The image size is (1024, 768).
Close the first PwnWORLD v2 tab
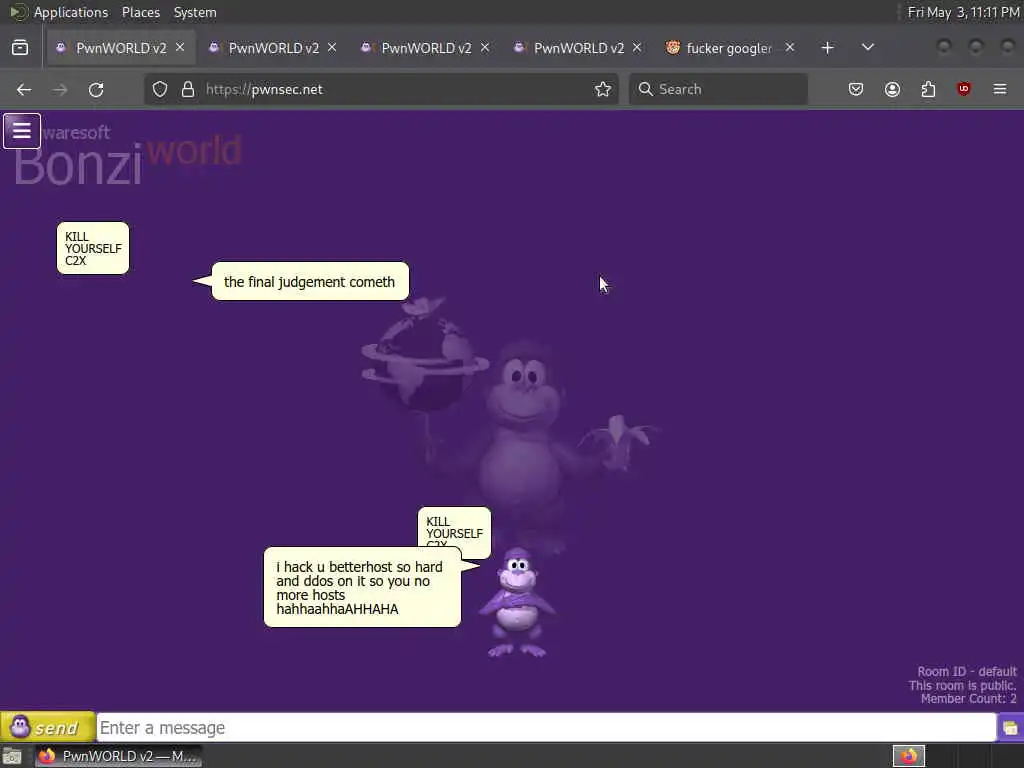point(180,48)
